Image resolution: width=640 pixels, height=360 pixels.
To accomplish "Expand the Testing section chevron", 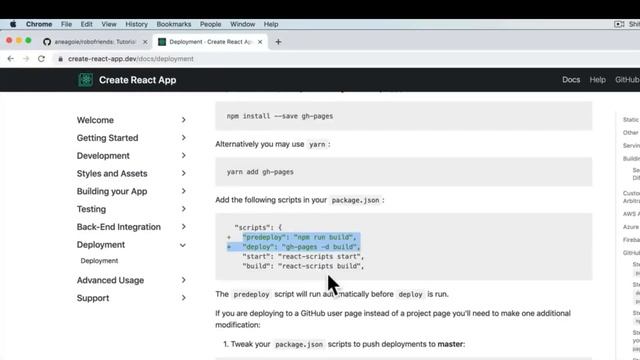I will coord(184,209).
